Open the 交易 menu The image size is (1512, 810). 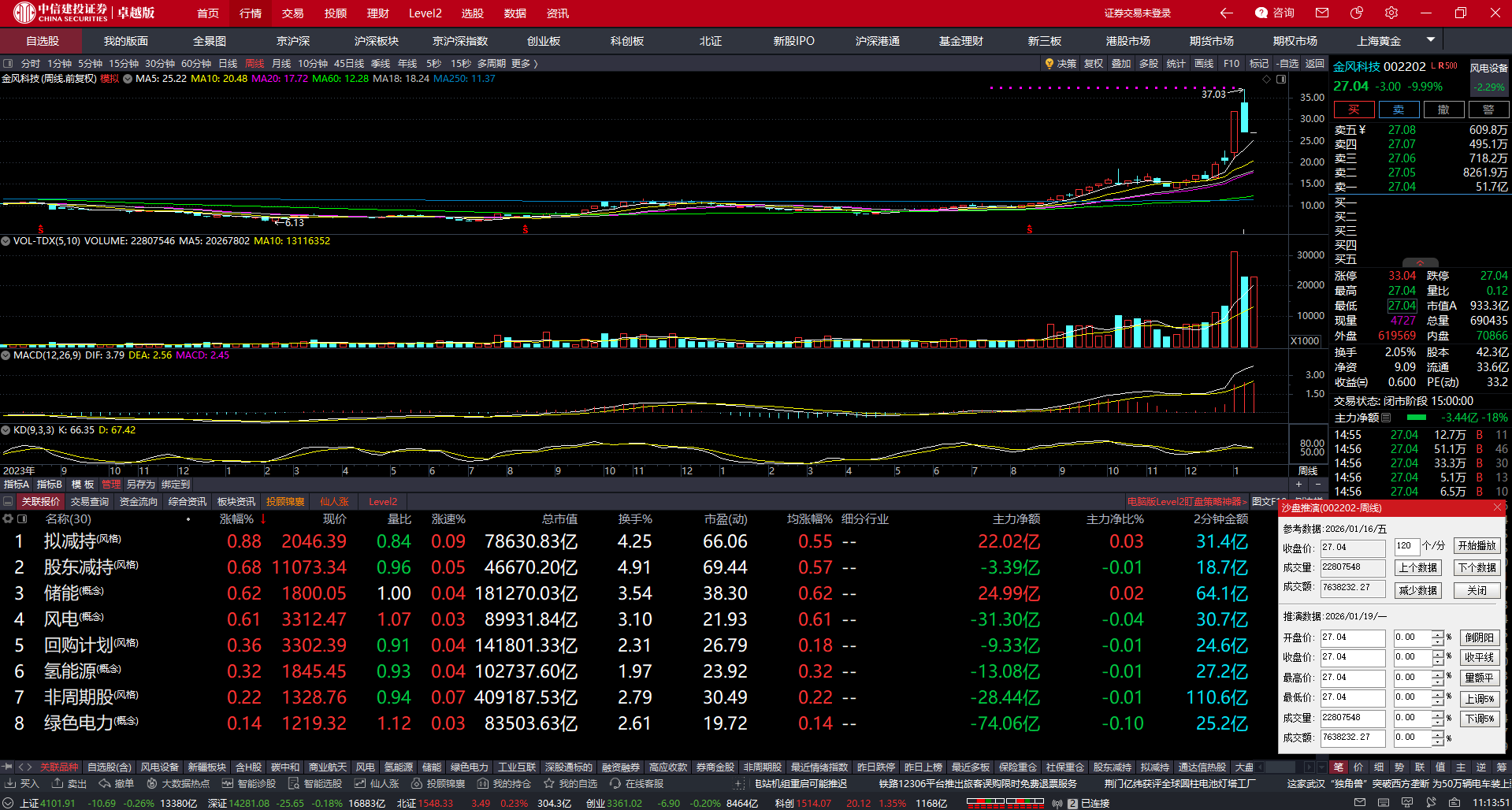pos(293,13)
